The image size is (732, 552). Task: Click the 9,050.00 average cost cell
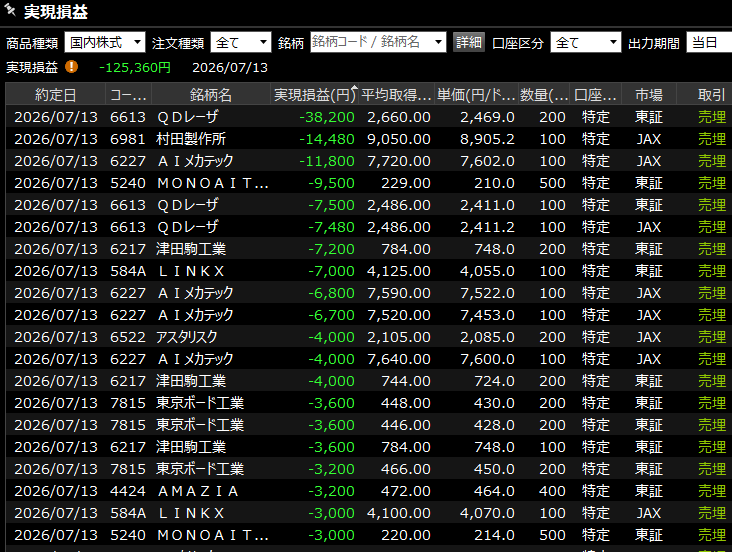(x=399, y=139)
